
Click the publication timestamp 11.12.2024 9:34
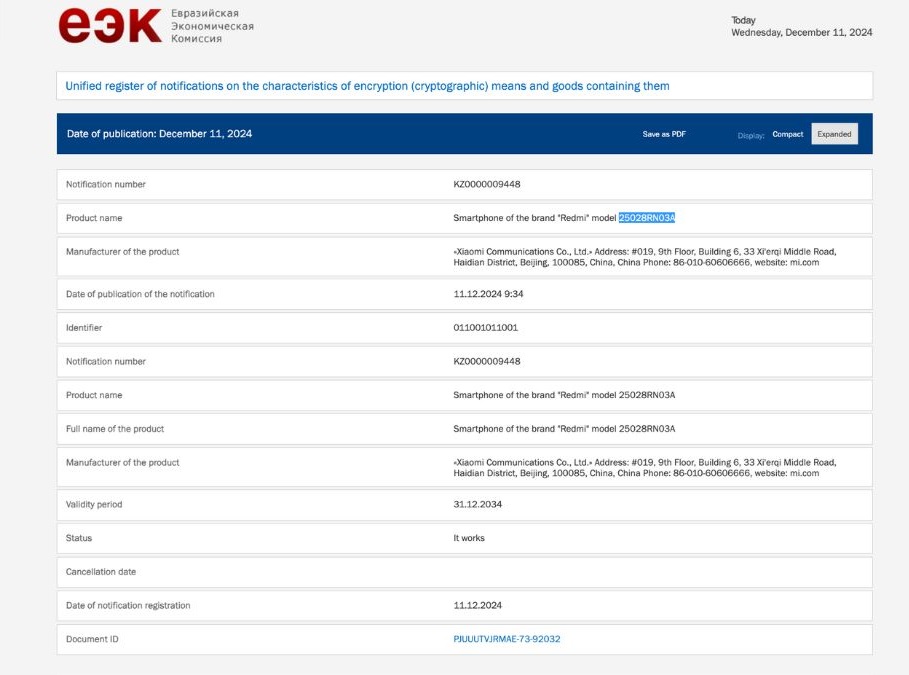pyautogui.click(x=488, y=294)
